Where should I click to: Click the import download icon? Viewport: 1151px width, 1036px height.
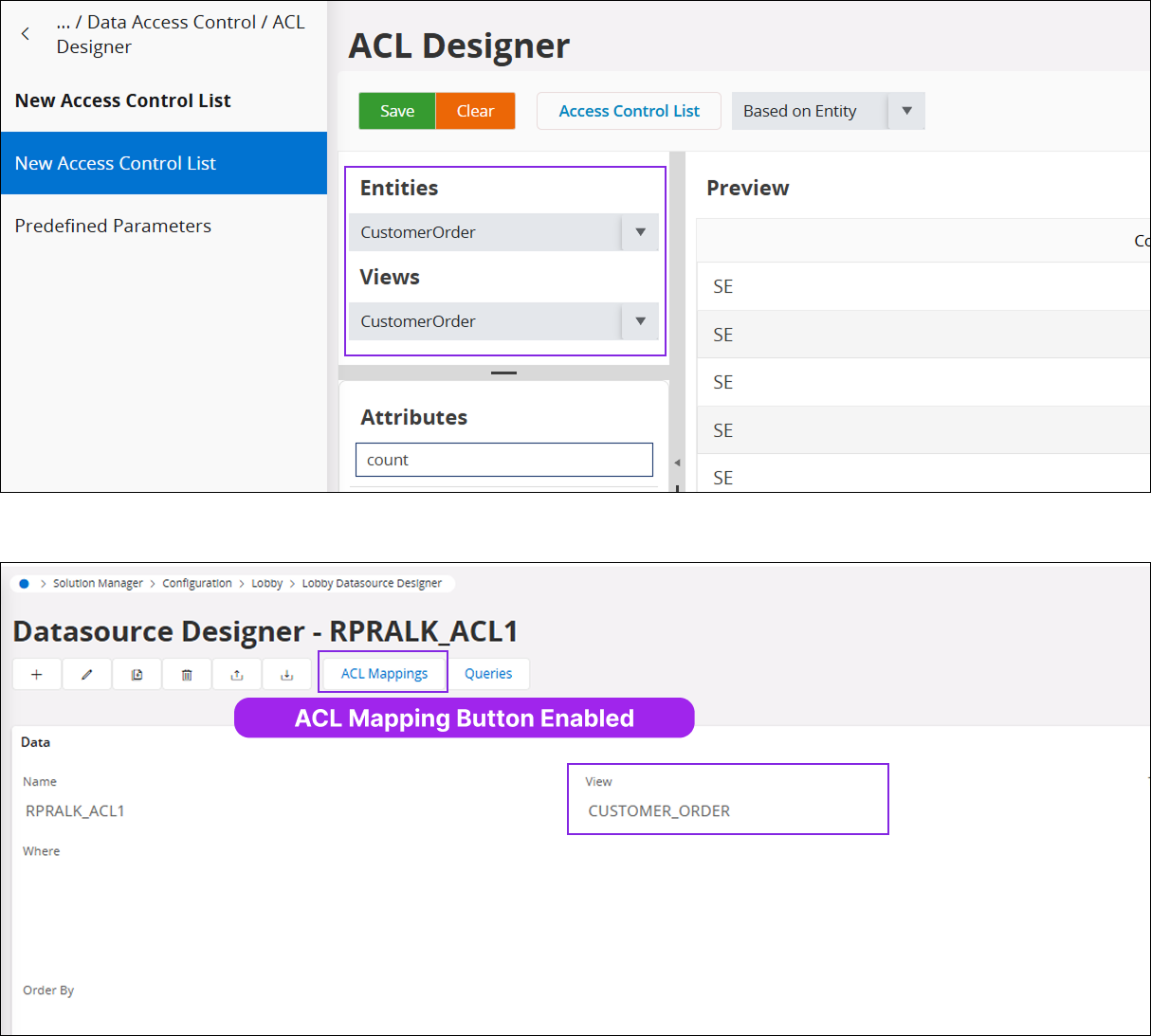pos(287,675)
